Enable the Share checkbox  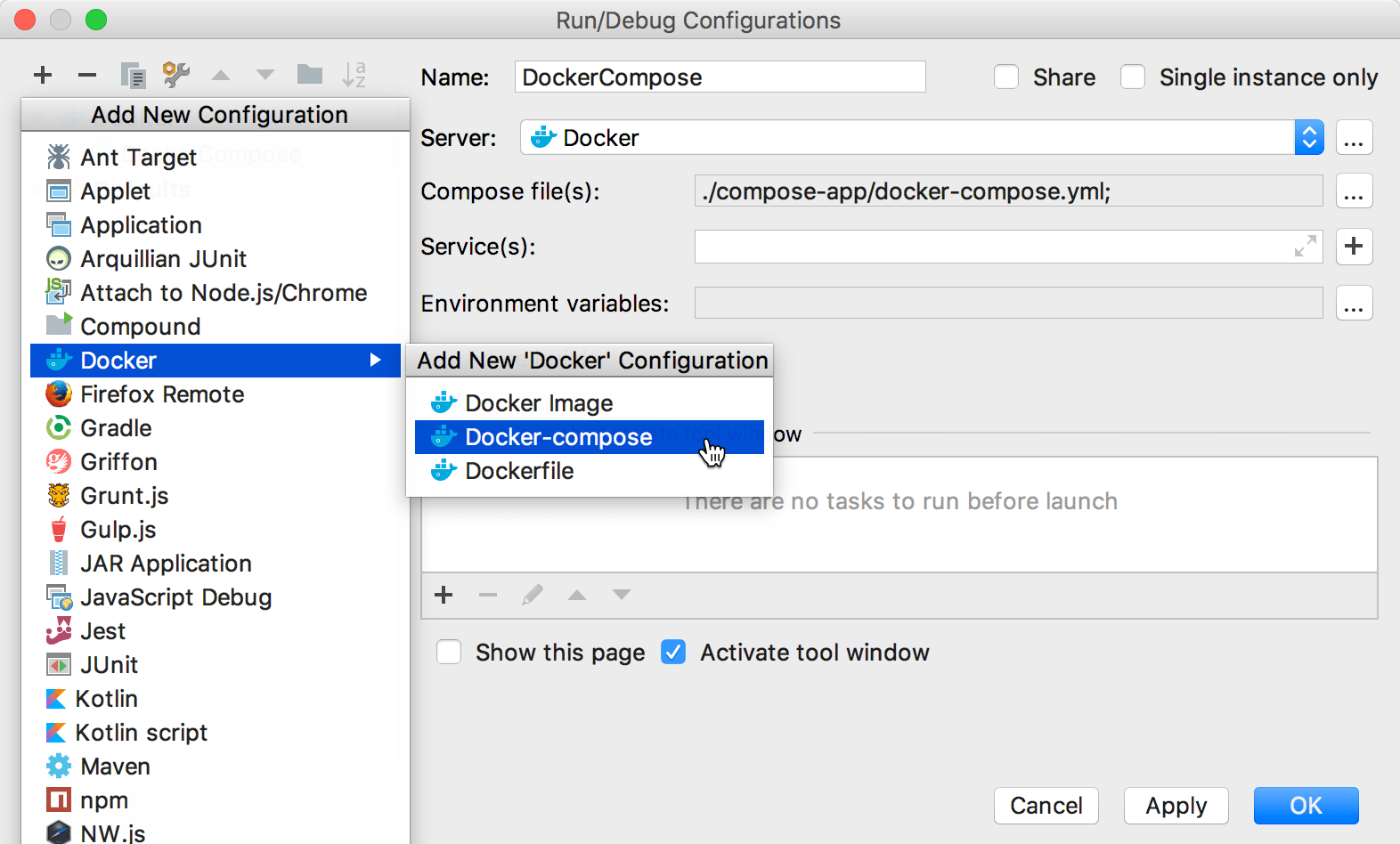(1006, 77)
